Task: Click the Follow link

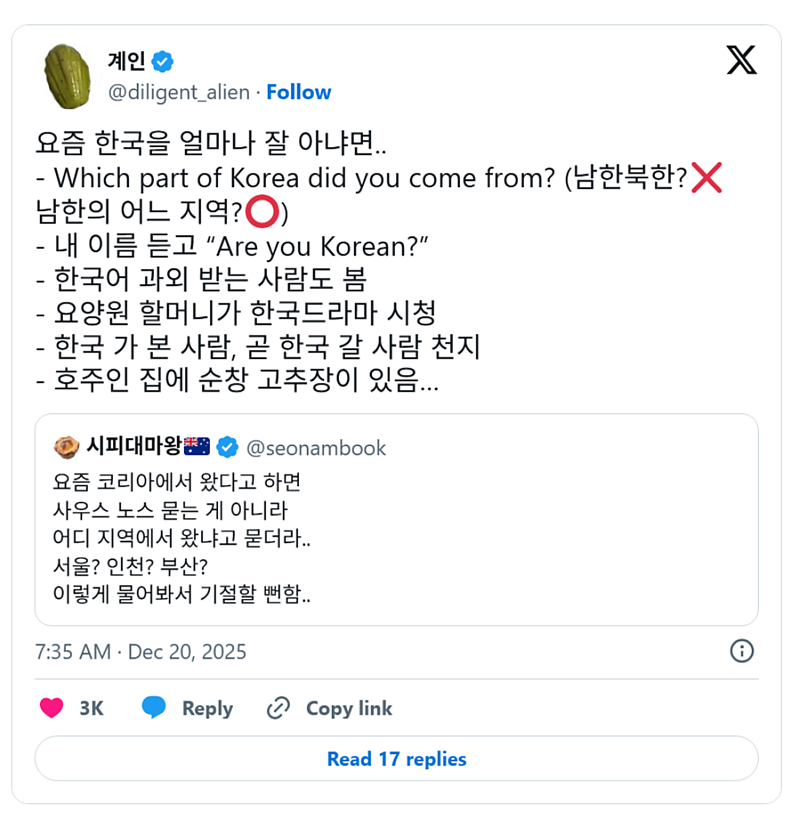Action: [298, 92]
